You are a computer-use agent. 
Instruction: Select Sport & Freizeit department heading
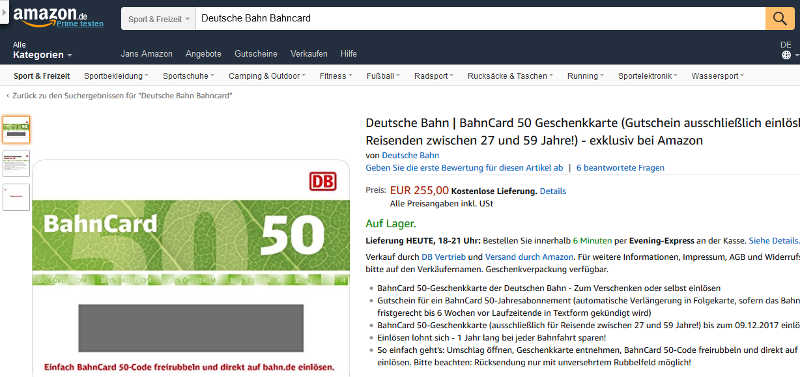tap(42, 76)
